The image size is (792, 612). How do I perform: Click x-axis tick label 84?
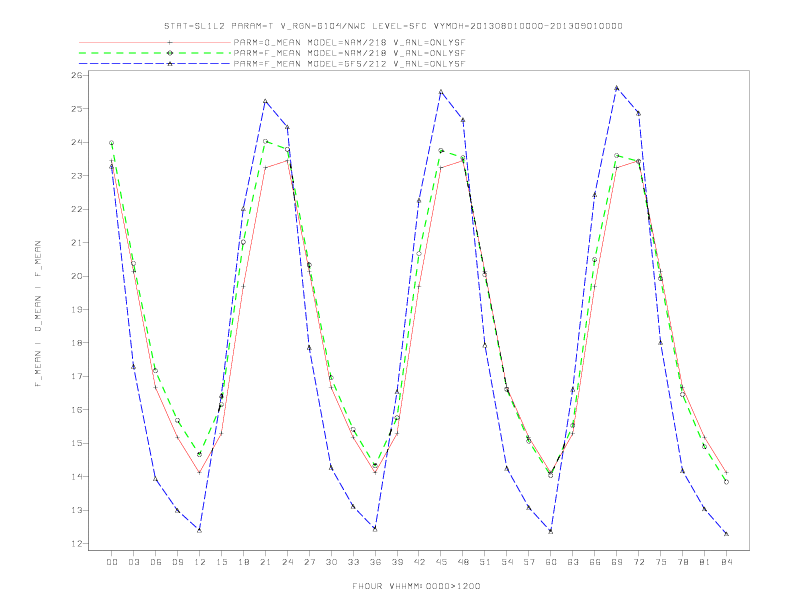coord(726,562)
